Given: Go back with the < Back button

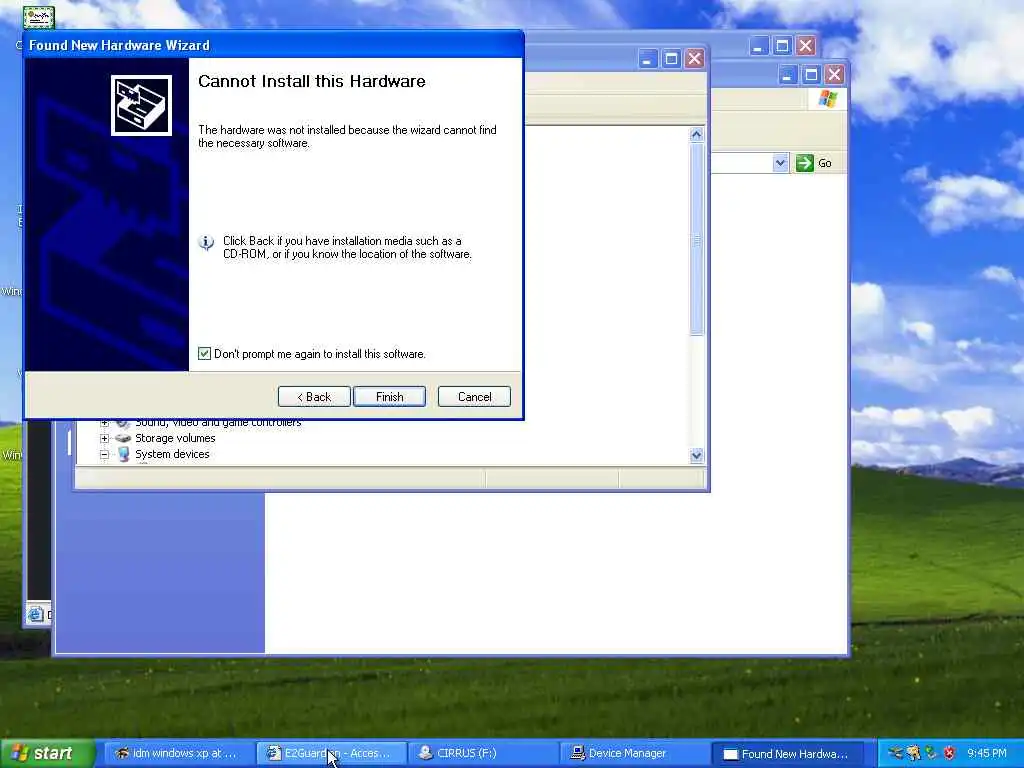Looking at the screenshot, I should 314,396.
